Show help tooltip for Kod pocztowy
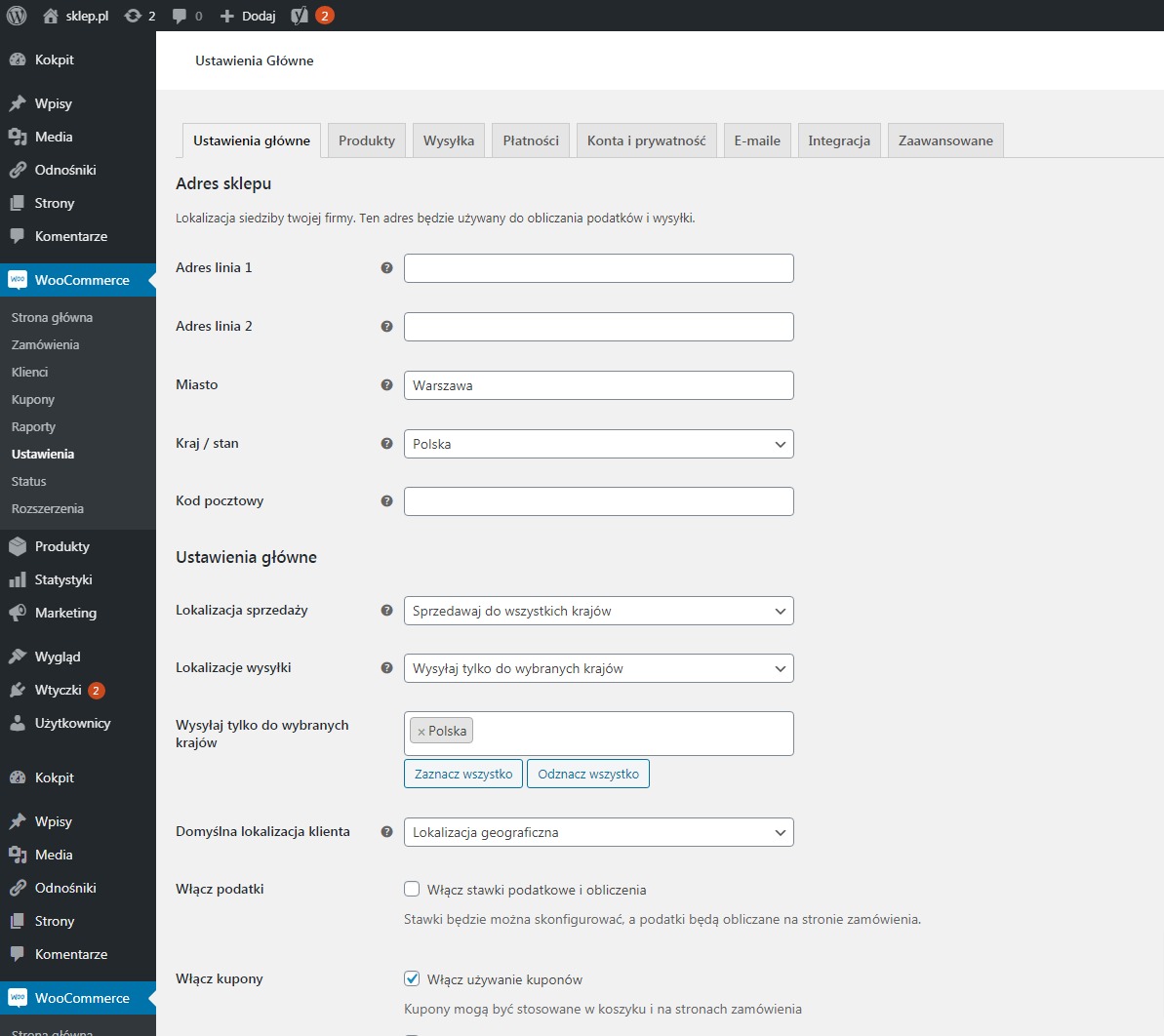The width and height of the screenshot is (1164, 1036). tap(386, 501)
